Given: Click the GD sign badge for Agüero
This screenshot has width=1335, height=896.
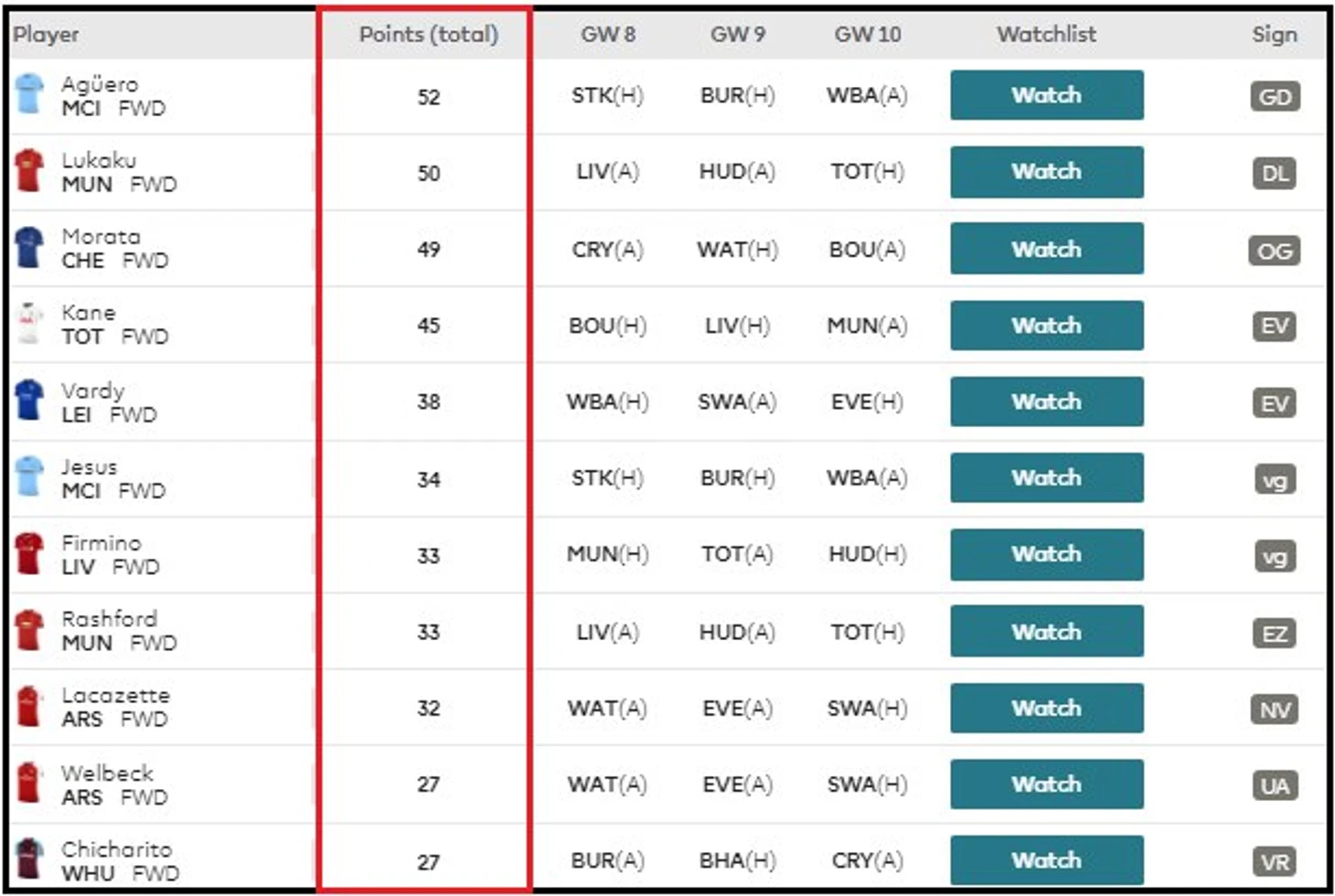Looking at the screenshot, I should pos(1275,96).
